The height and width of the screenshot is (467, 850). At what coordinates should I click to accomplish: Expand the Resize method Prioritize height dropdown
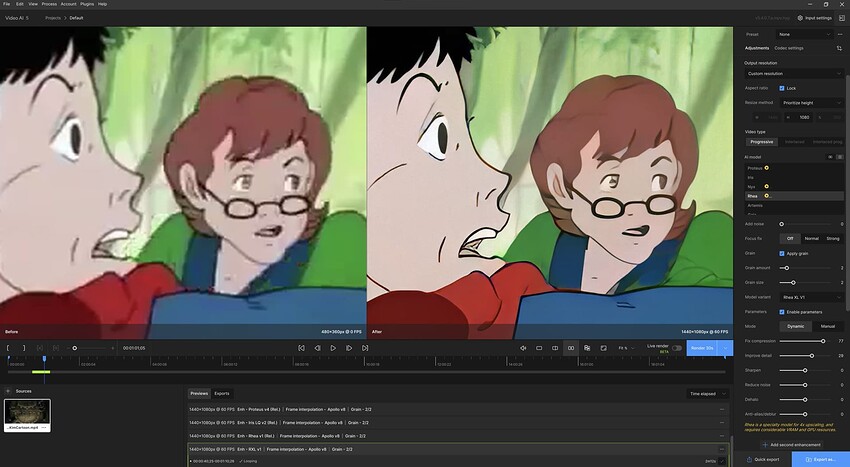[x=812, y=103]
